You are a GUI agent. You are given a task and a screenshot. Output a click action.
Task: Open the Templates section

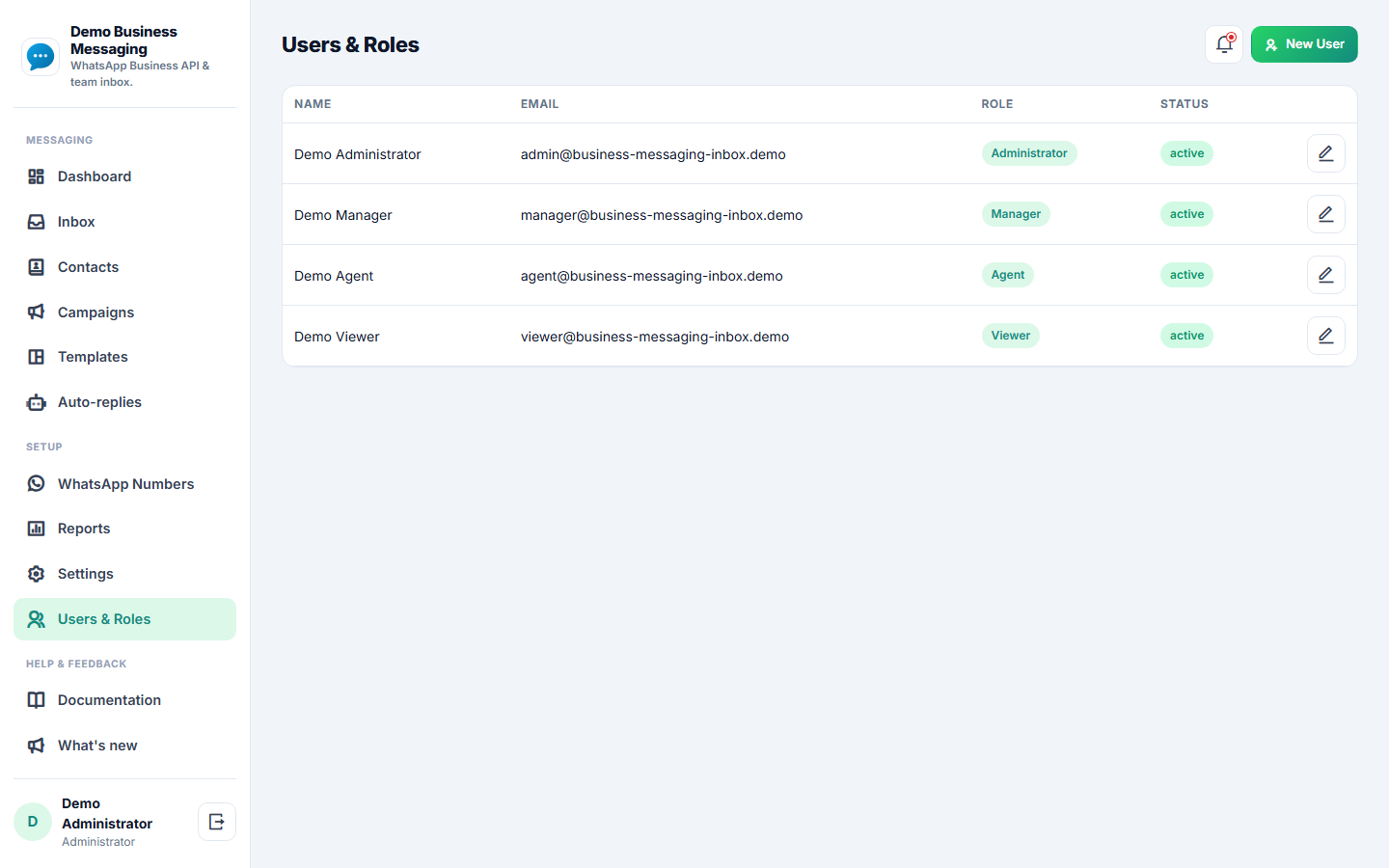click(124, 357)
